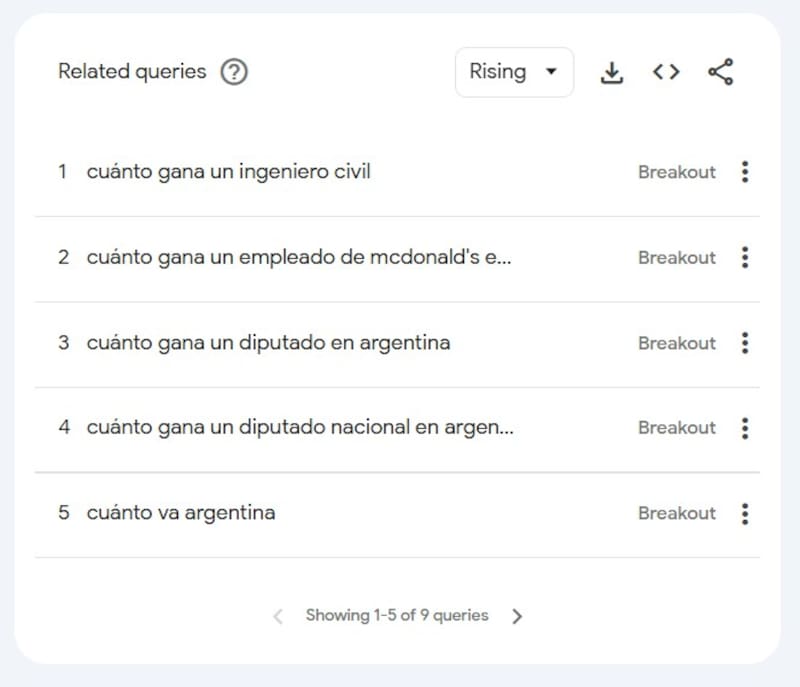Viewport: 800px width, 687px height.
Task: Go to previous page of queries
Action: pos(278,616)
